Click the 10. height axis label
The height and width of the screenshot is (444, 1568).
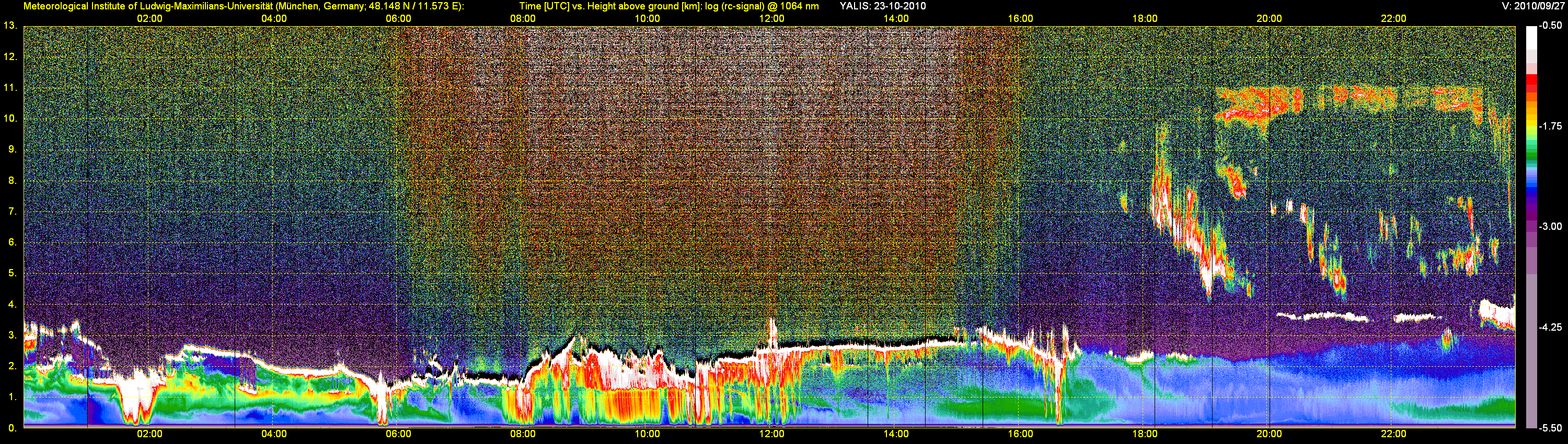(10, 119)
